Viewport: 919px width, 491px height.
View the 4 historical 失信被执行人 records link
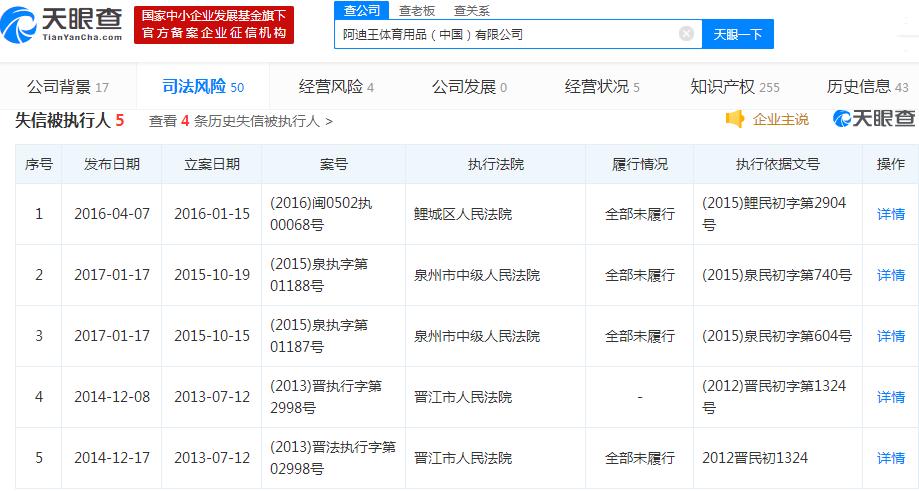pos(241,121)
